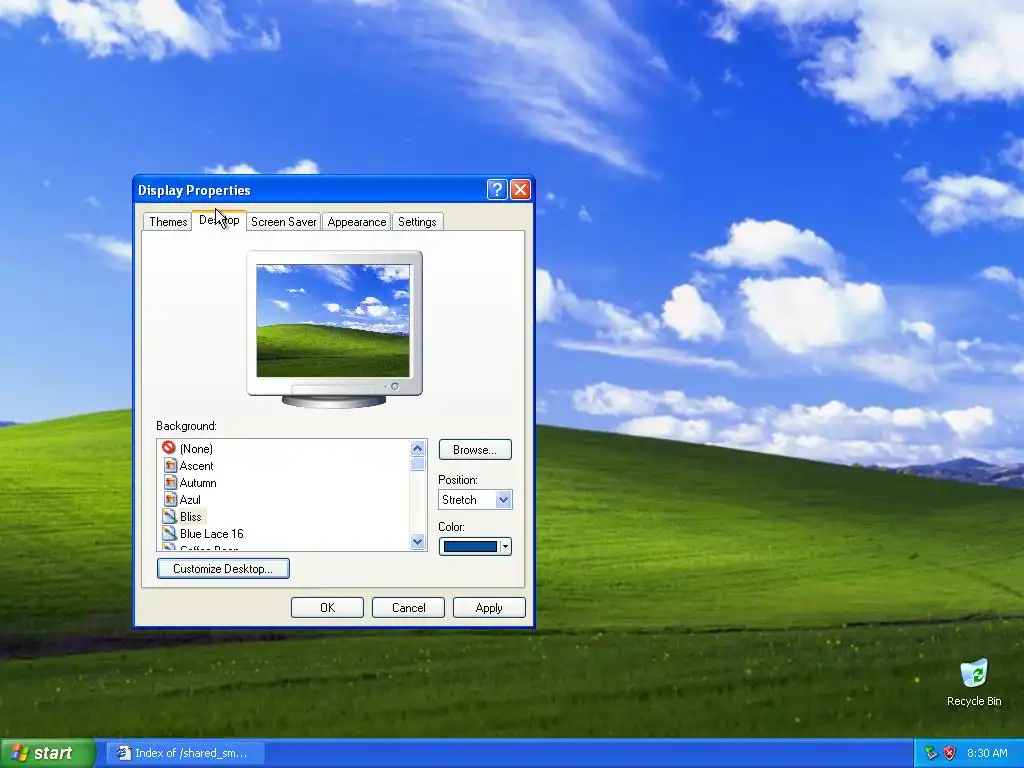
Task: Click the background list scrollbar thumb
Action: [418, 464]
